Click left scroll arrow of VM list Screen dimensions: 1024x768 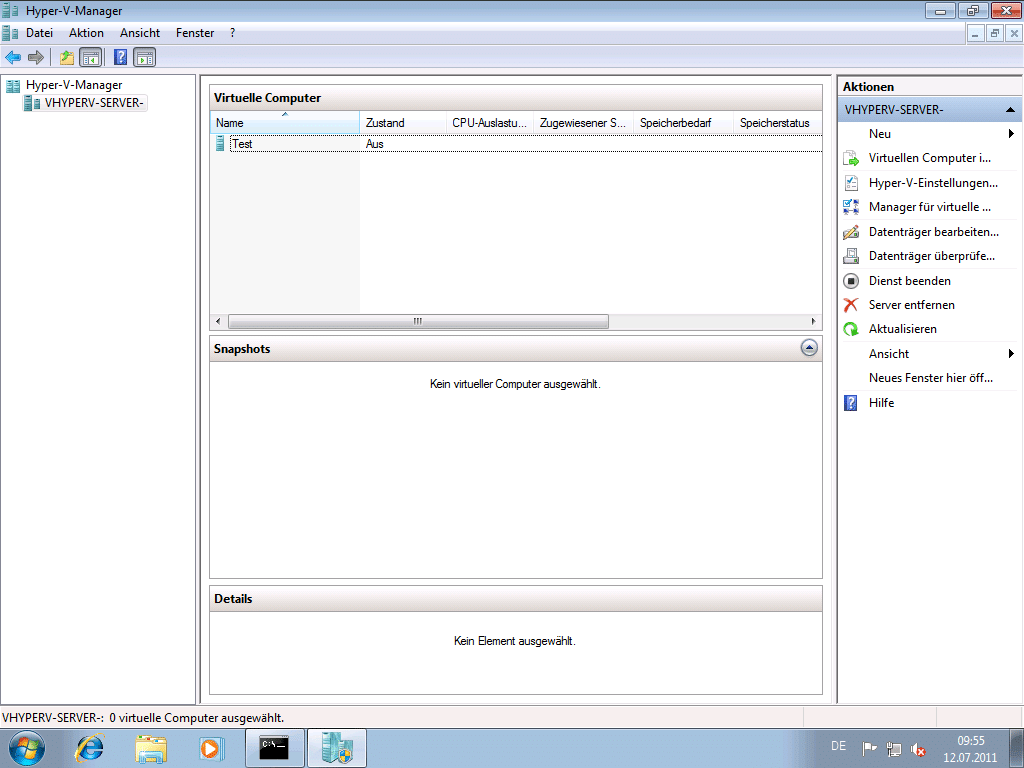(218, 321)
